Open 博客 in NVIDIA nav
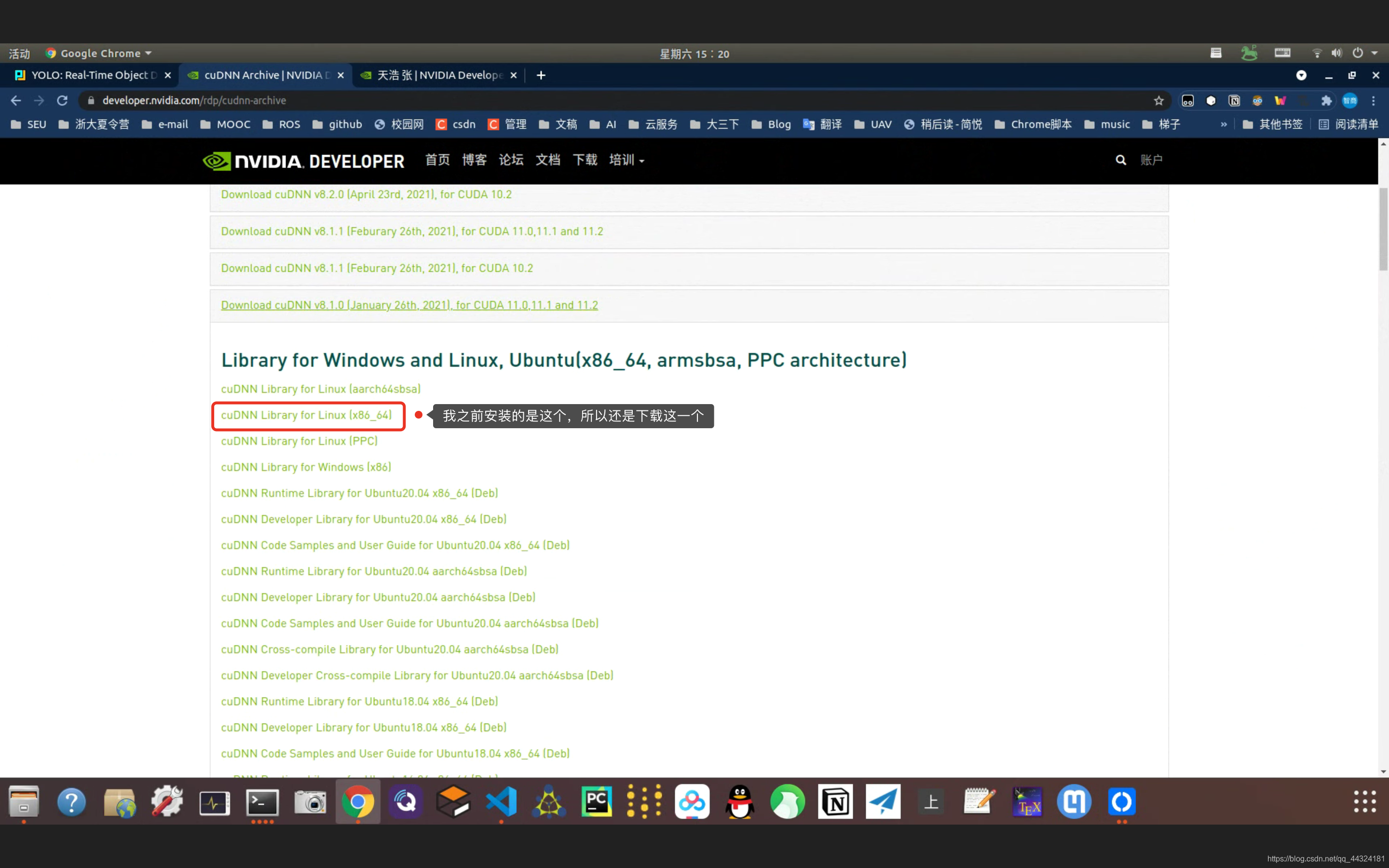The height and width of the screenshot is (868, 1389). point(474,160)
